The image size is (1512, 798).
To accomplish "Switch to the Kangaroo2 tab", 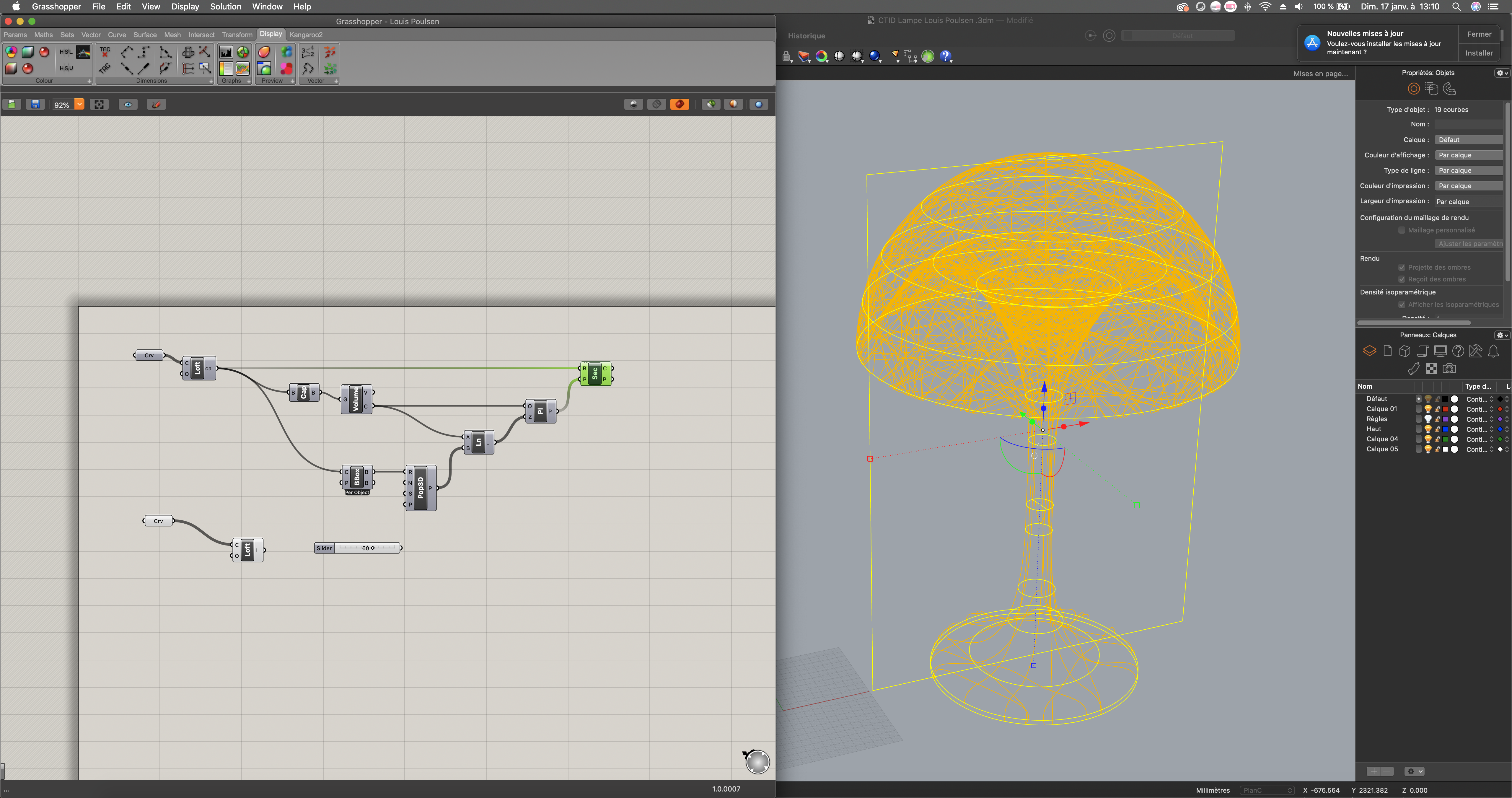I will [306, 35].
